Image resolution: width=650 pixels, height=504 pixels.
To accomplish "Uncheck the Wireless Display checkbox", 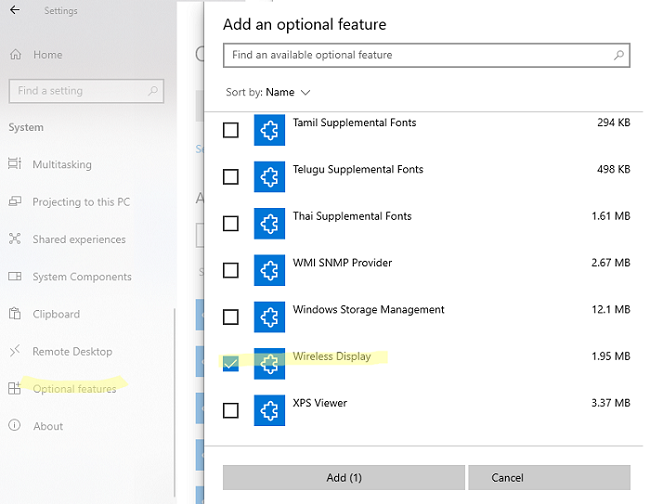I will 230,364.
